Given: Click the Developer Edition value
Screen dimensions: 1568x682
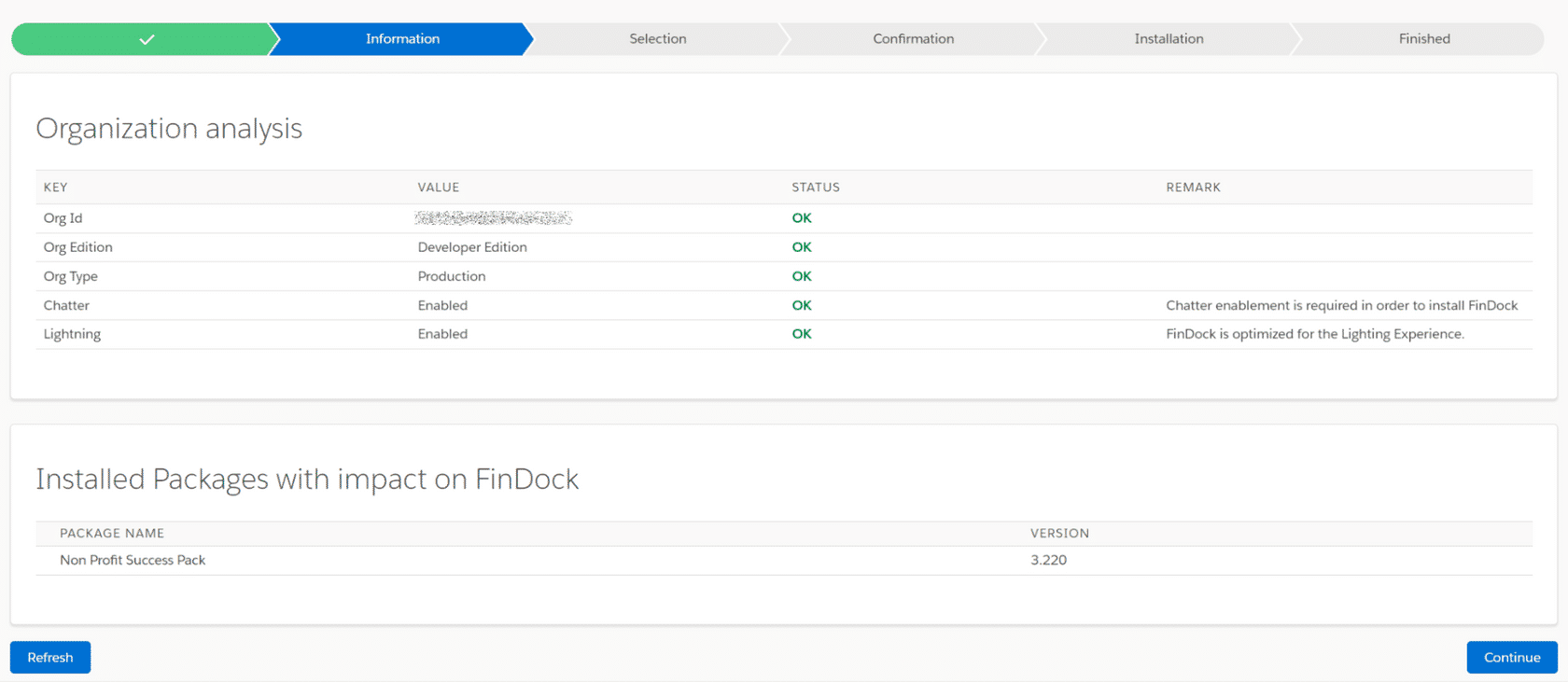Looking at the screenshot, I should coord(472,247).
